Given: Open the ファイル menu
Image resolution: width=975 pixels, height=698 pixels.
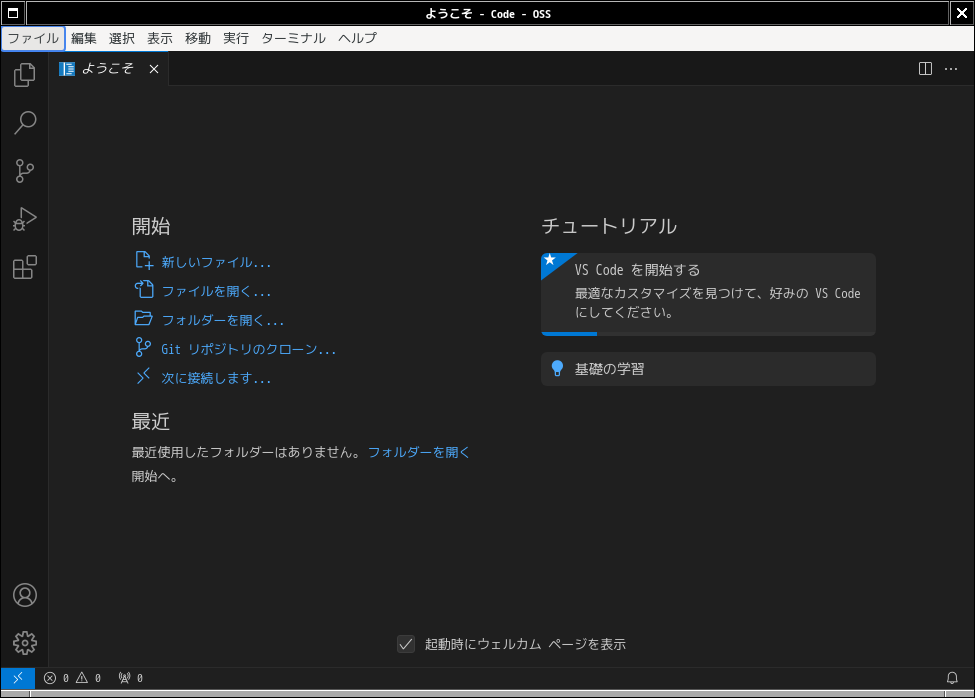Looking at the screenshot, I should coord(33,38).
